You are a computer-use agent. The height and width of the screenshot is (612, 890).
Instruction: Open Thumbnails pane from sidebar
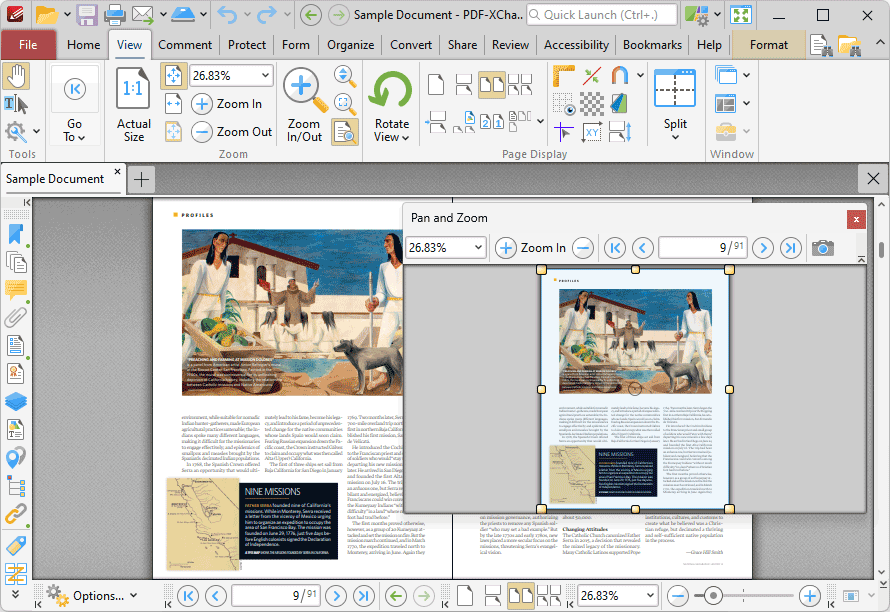pyautogui.click(x=16, y=262)
